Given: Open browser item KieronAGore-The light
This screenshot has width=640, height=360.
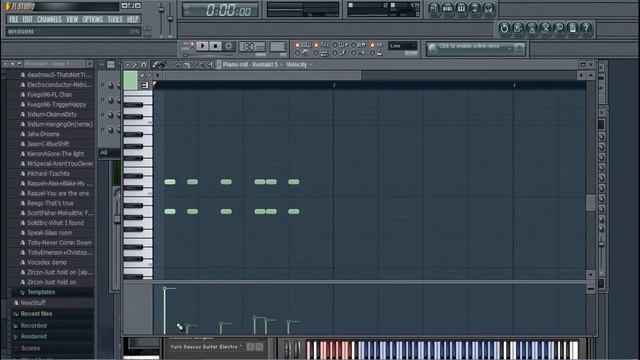Looking at the screenshot, I should 55,154.
